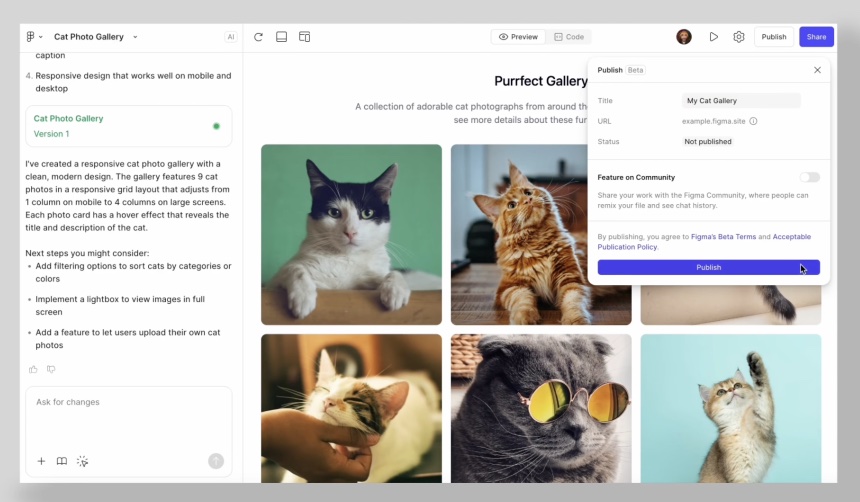Image resolution: width=860 pixels, height=502 pixels.
Task: Click the URL info icon
Action: (753, 121)
